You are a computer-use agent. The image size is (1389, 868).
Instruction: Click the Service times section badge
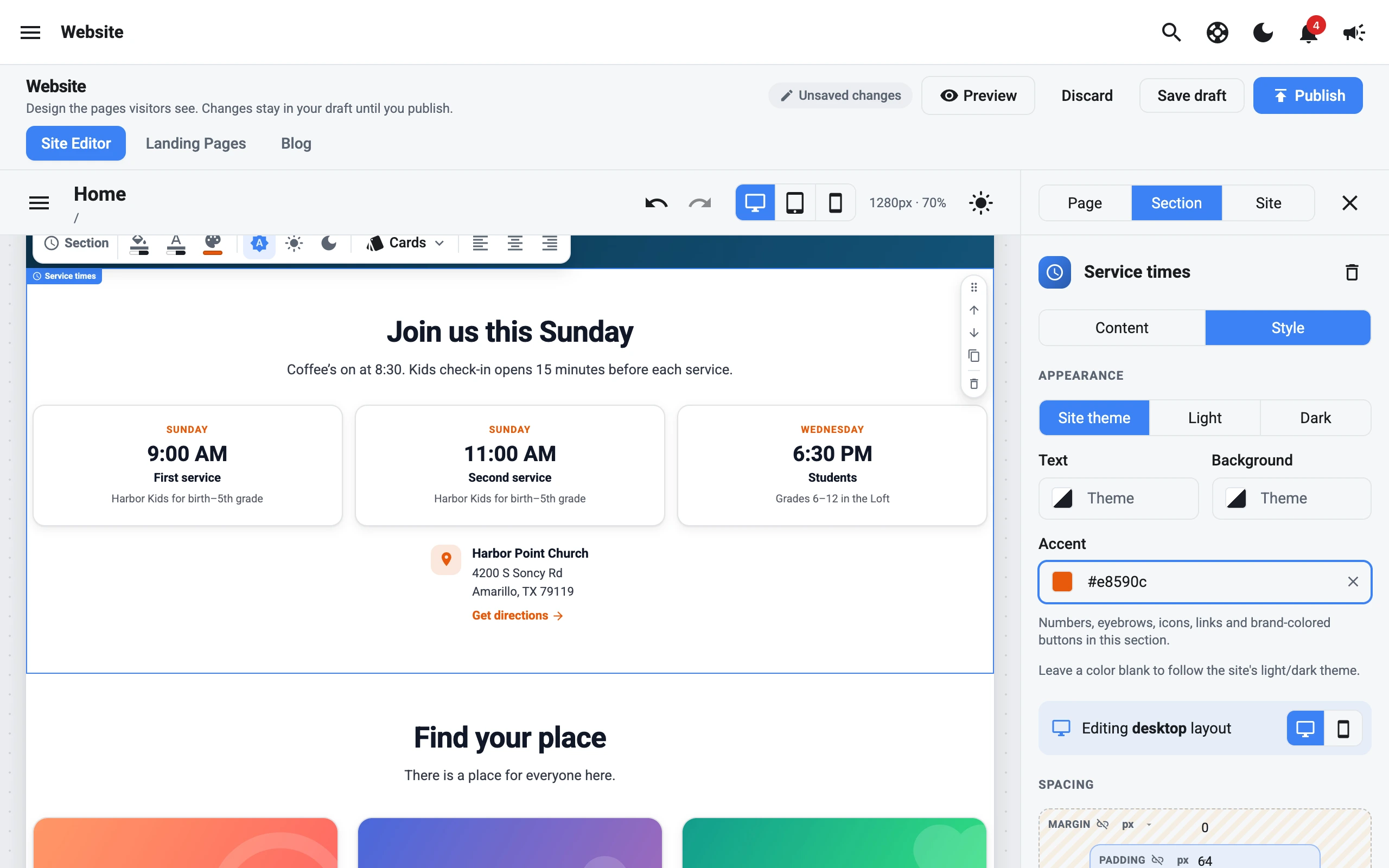64,276
